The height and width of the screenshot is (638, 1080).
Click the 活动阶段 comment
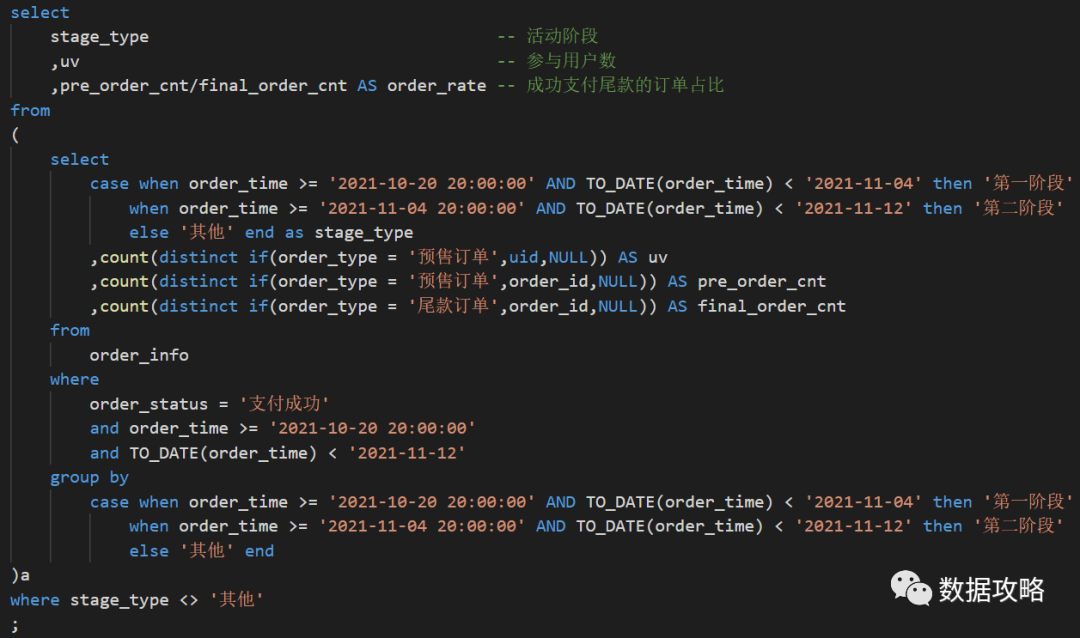562,37
